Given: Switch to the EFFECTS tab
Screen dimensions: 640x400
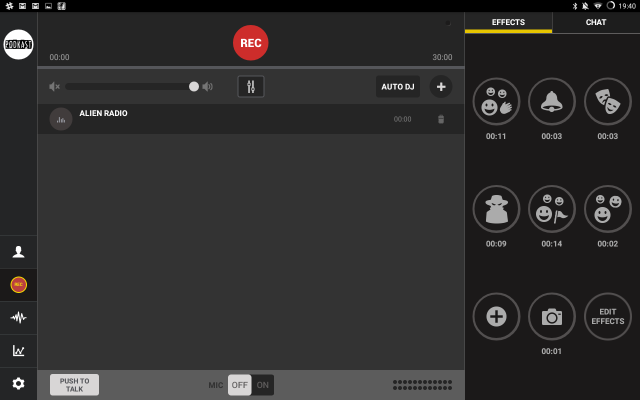Looking at the screenshot, I should pos(508,22).
